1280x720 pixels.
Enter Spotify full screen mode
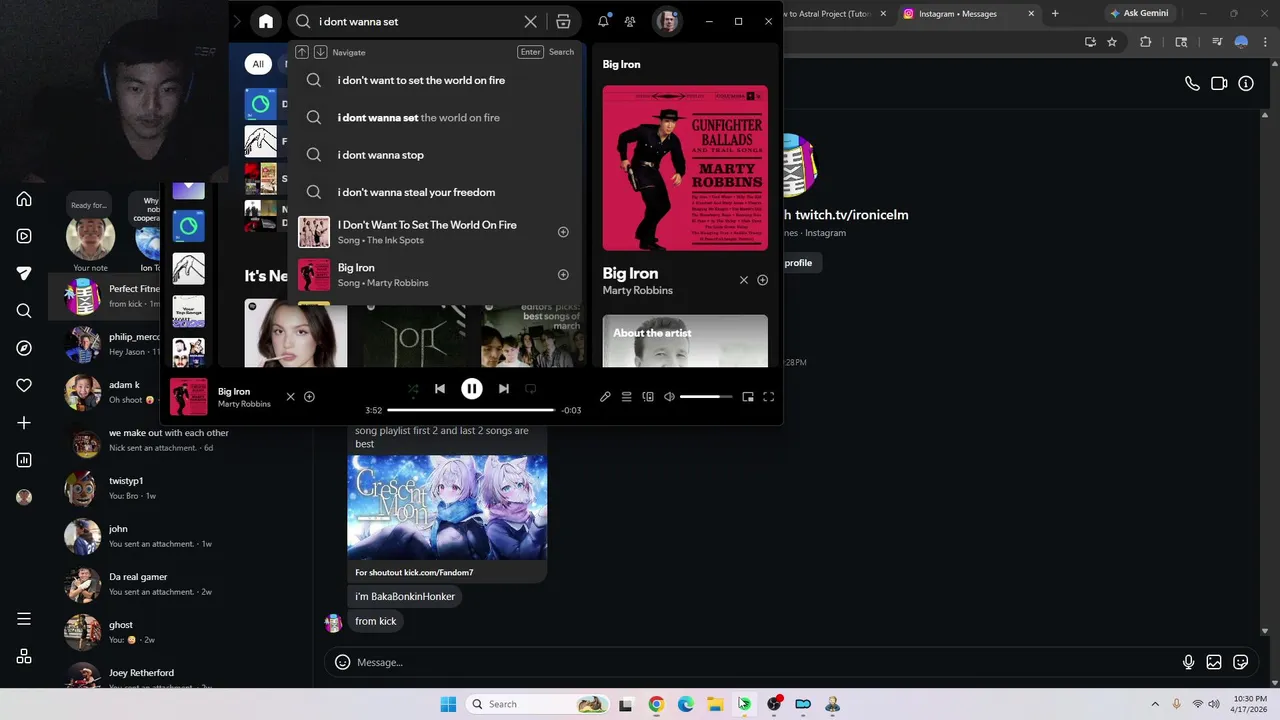(x=768, y=397)
